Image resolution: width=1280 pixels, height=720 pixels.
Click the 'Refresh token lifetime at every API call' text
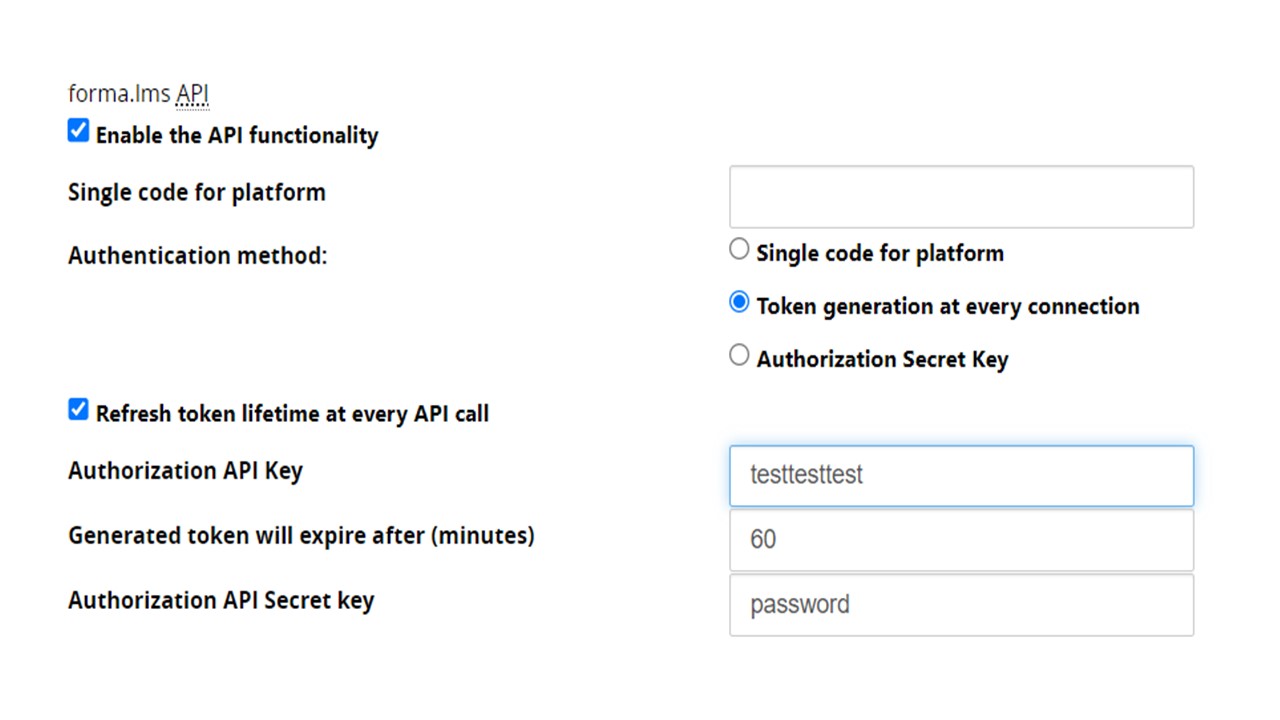point(292,414)
